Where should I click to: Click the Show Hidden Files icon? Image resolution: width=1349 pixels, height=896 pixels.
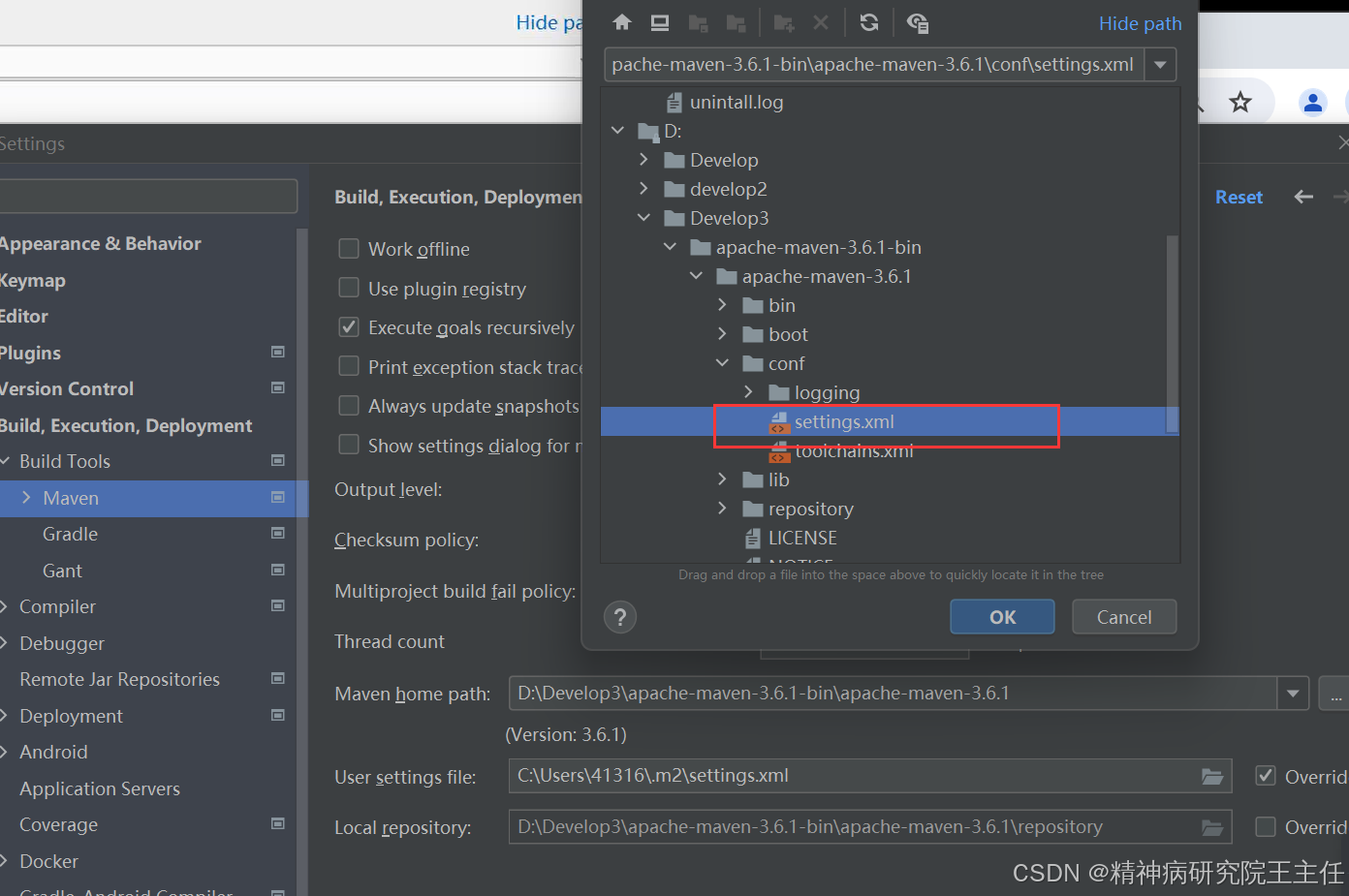pyautogui.click(x=918, y=22)
